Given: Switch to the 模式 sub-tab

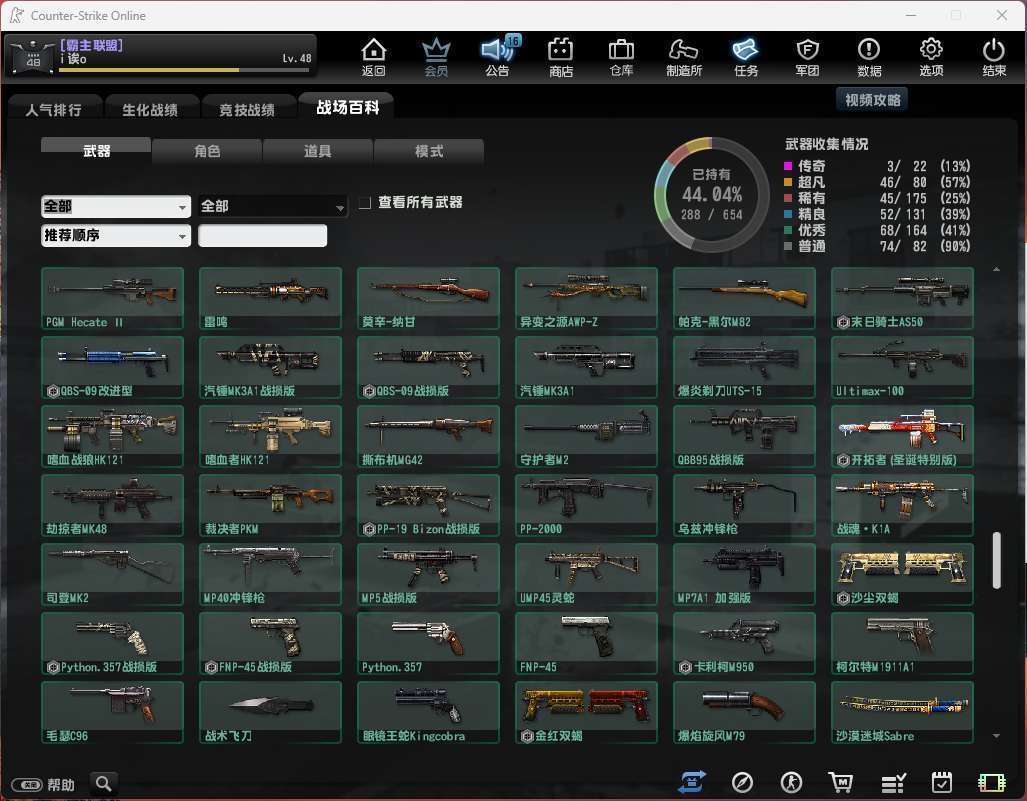Looking at the screenshot, I should point(429,151).
